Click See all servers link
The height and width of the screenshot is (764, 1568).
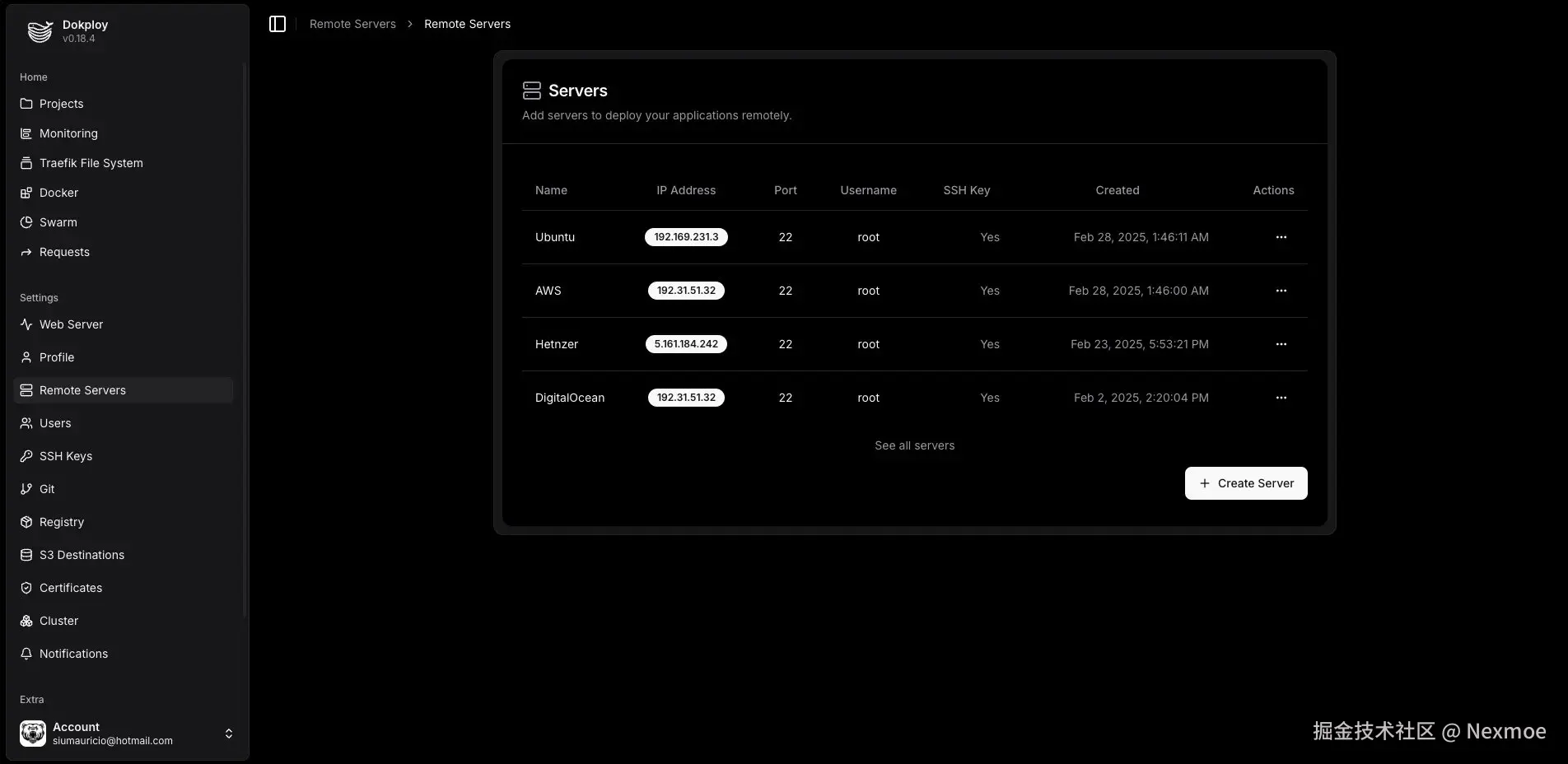pyautogui.click(x=915, y=445)
